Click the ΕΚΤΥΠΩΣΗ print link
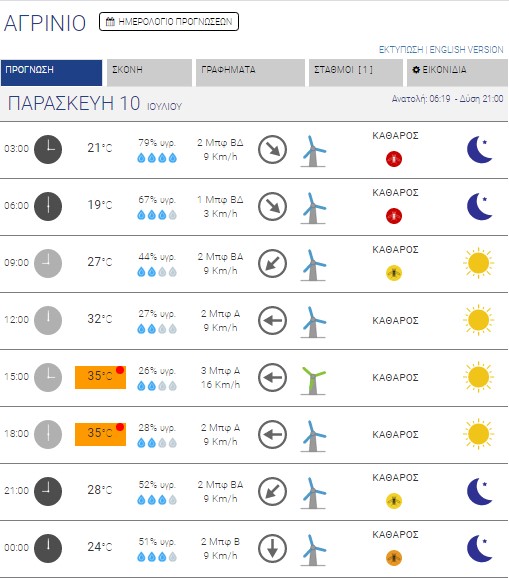This screenshot has width=509, height=578. pos(401,50)
